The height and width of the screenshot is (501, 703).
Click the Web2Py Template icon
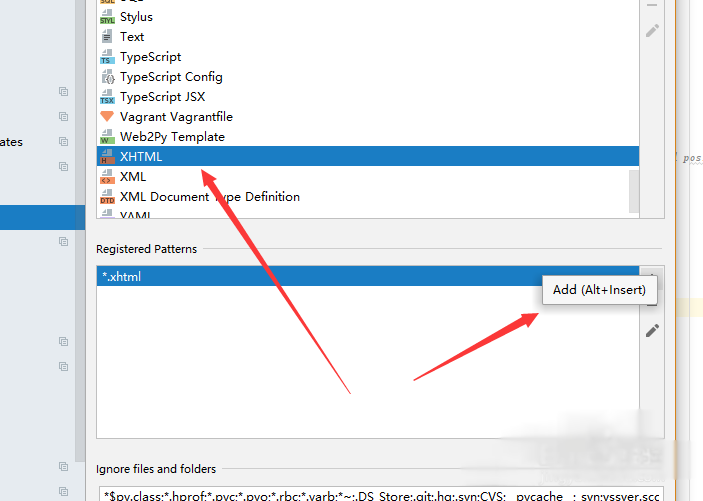[x=107, y=137]
